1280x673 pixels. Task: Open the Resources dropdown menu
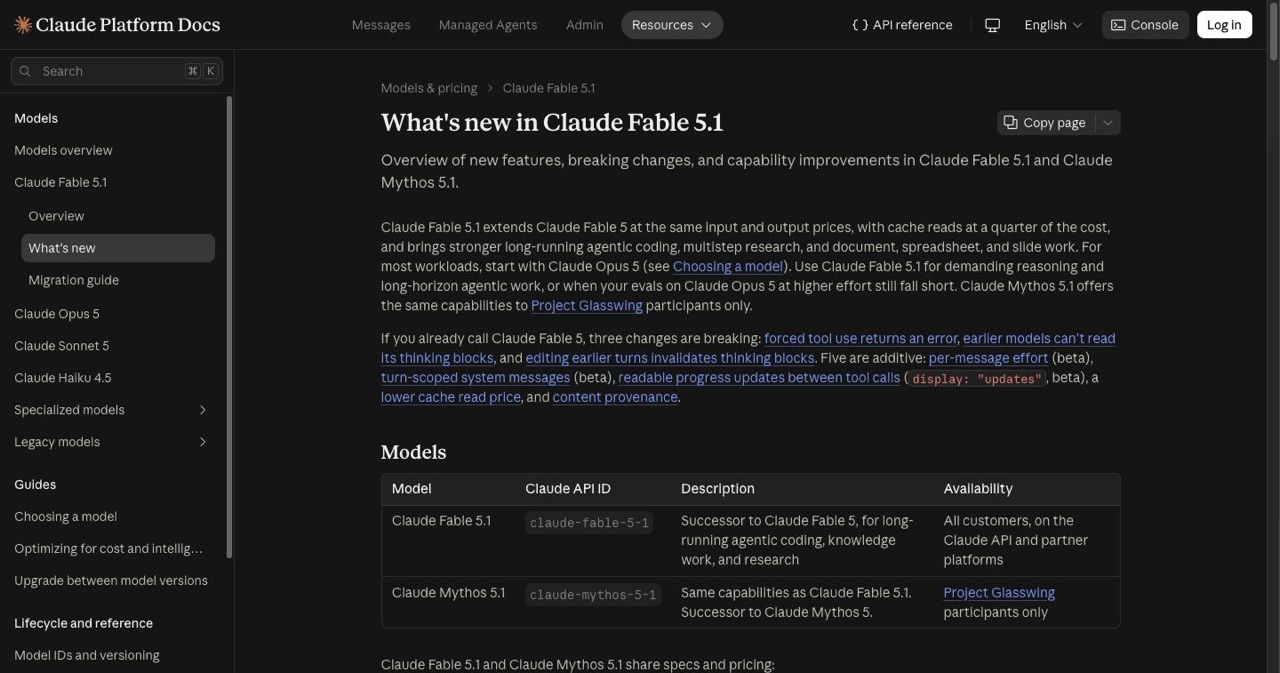pyautogui.click(x=672, y=25)
